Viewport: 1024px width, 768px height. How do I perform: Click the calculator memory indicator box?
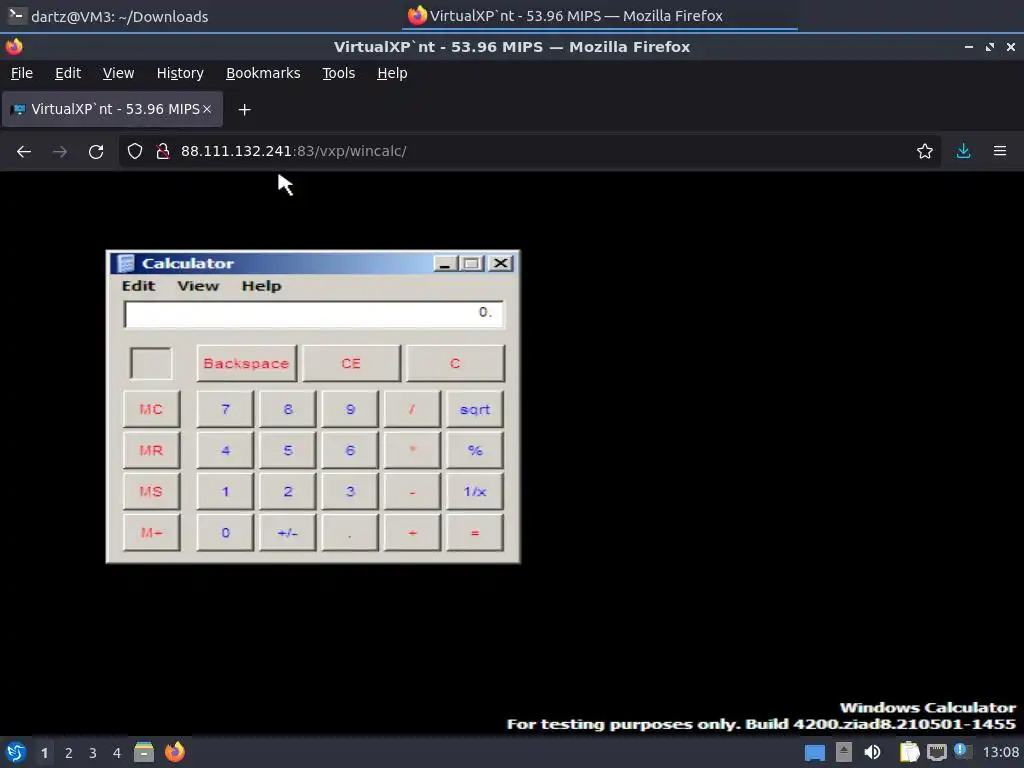pyautogui.click(x=152, y=363)
